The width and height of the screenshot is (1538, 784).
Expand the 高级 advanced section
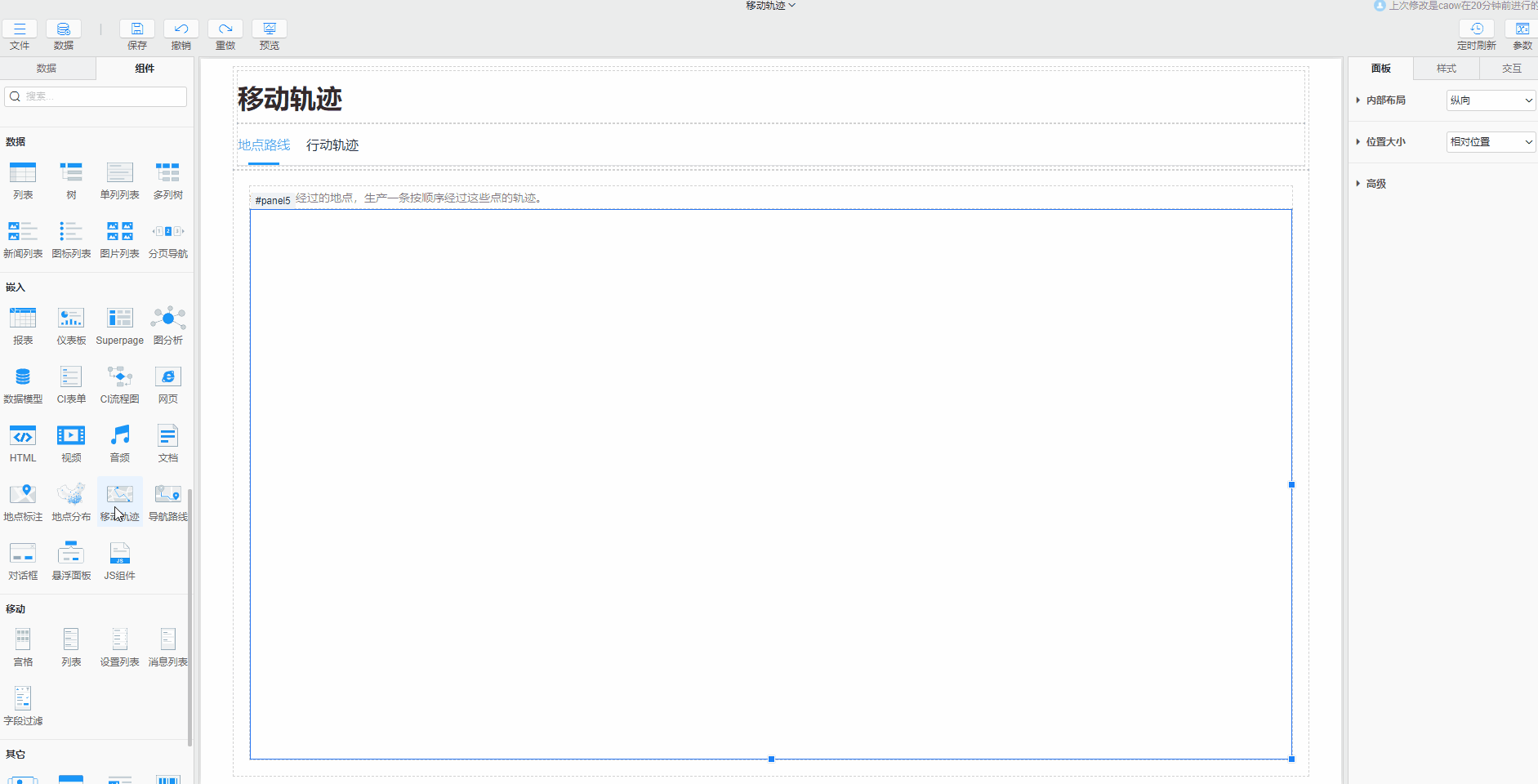coord(1375,184)
